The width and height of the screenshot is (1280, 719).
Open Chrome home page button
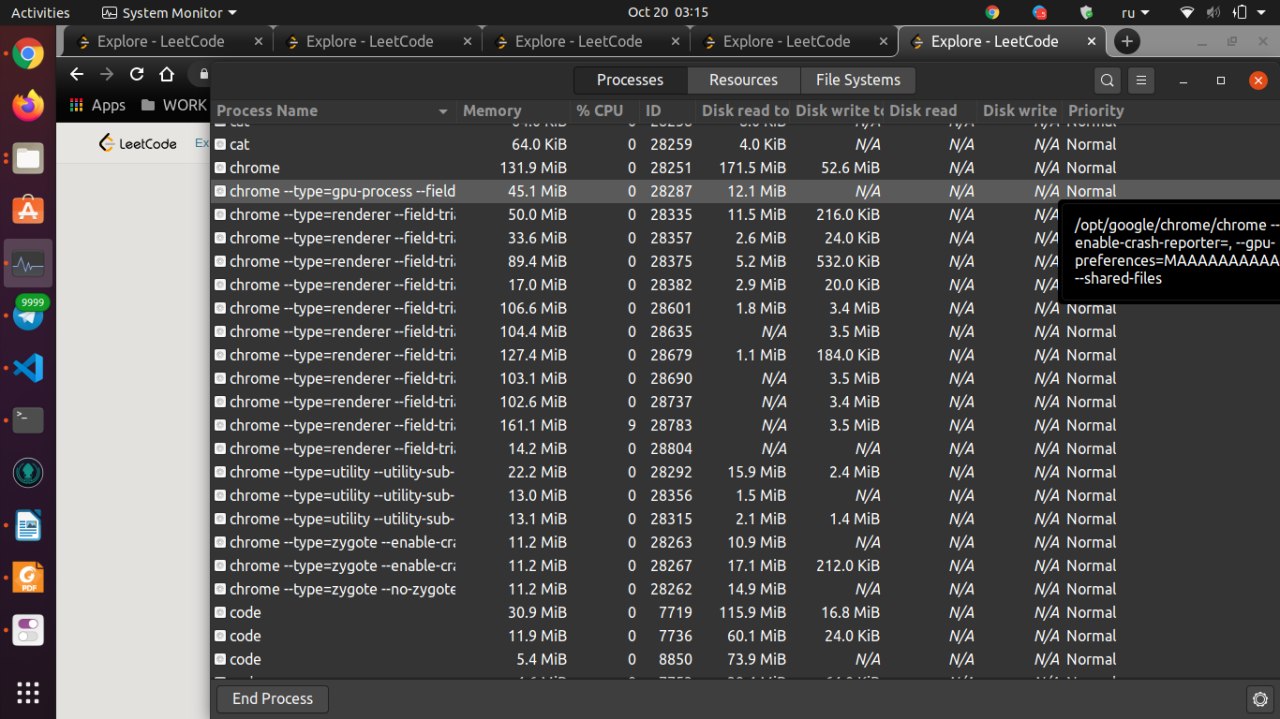coord(167,74)
